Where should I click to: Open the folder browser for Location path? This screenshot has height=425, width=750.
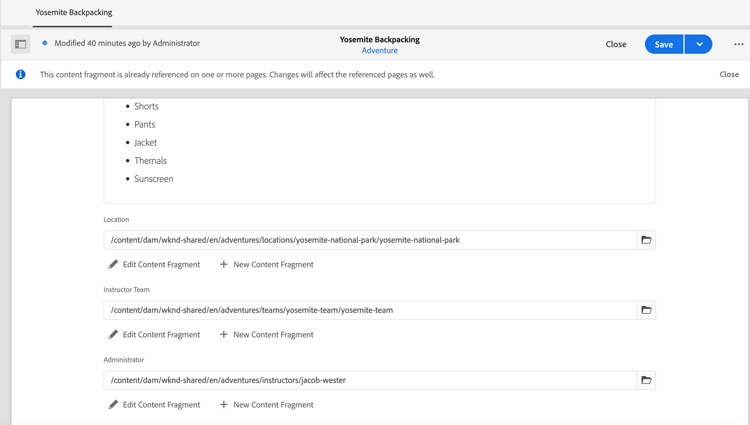click(x=646, y=240)
